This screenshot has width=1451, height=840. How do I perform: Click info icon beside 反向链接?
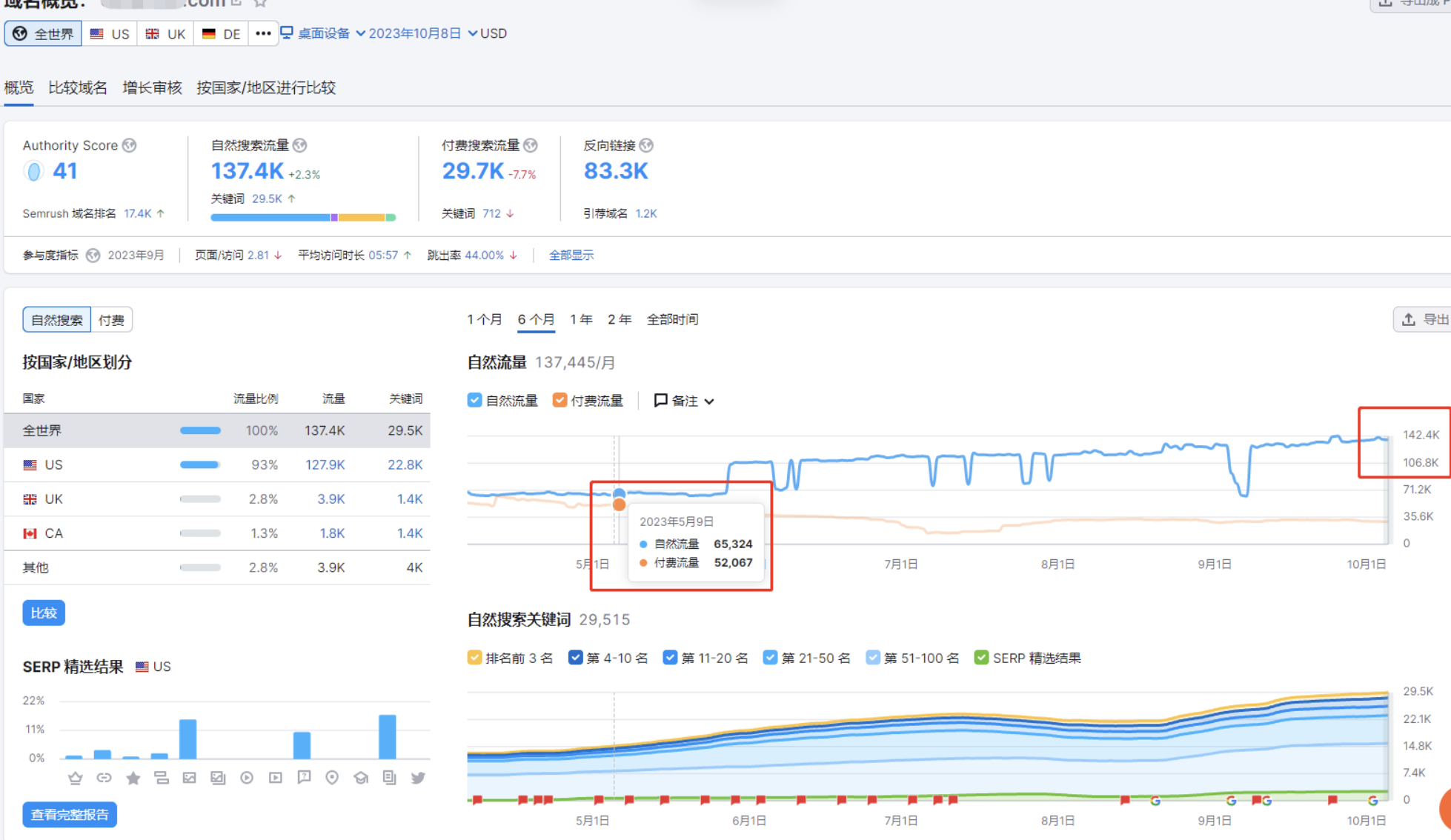pyautogui.click(x=646, y=145)
